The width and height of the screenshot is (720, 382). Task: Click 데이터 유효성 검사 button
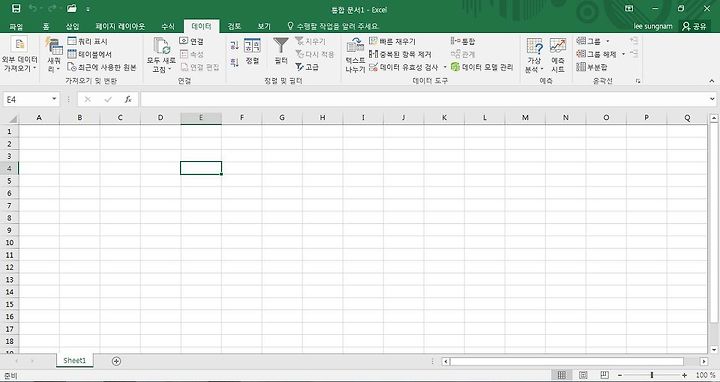pos(404,67)
